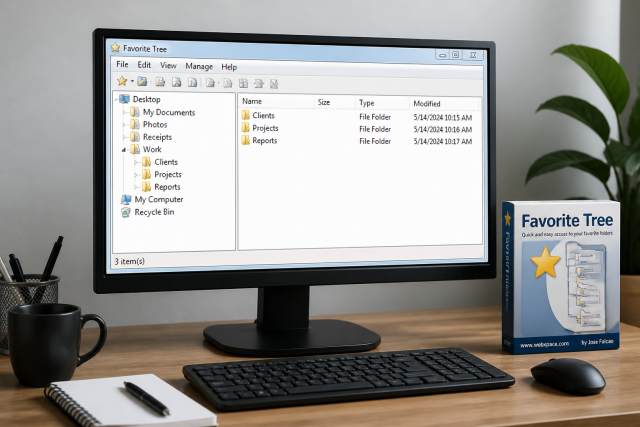Open the View menu
This screenshot has height=427, width=640.
[168, 65]
